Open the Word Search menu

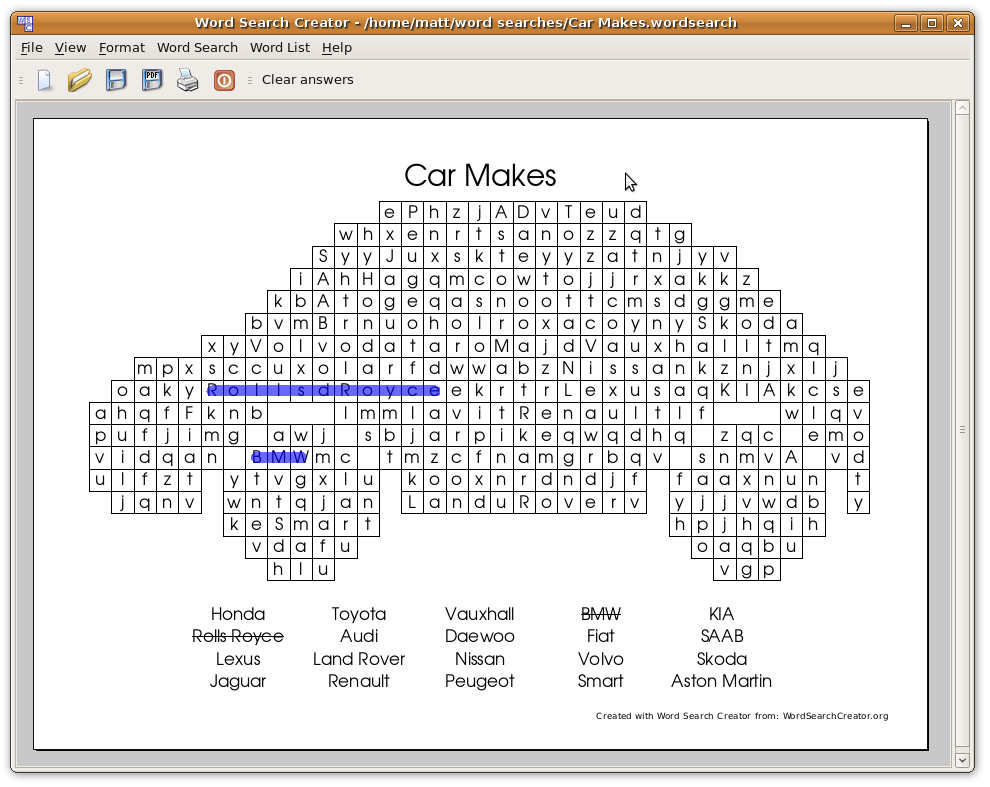(197, 47)
